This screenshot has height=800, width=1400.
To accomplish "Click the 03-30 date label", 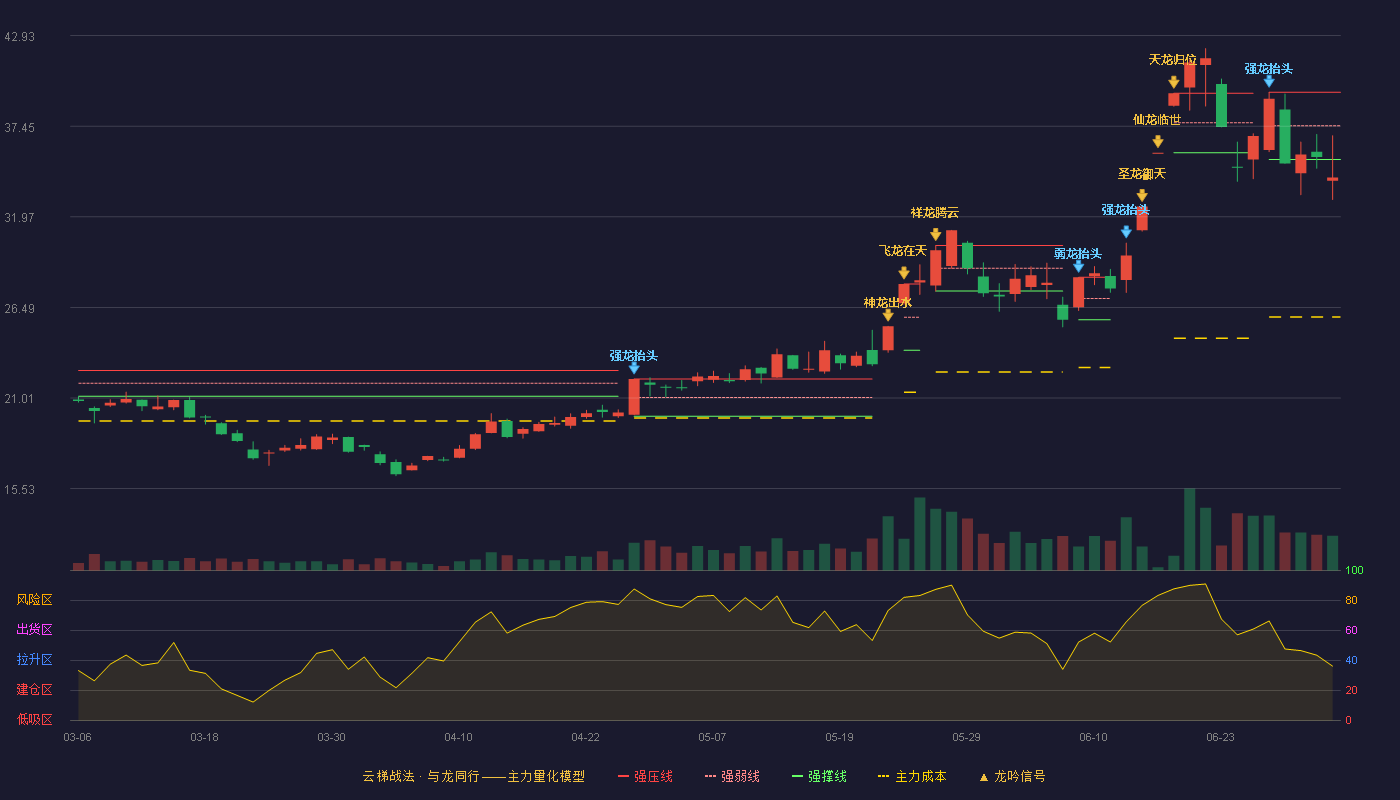I will tap(331, 737).
